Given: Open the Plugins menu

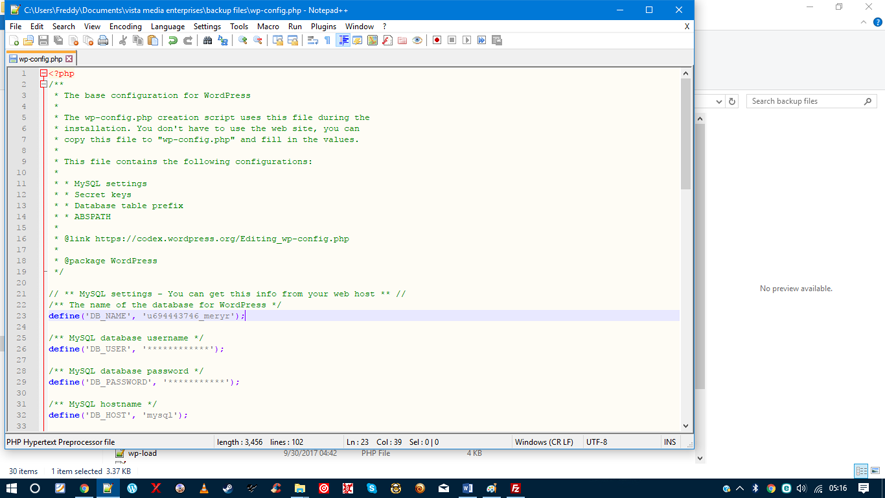Looking at the screenshot, I should (x=323, y=27).
